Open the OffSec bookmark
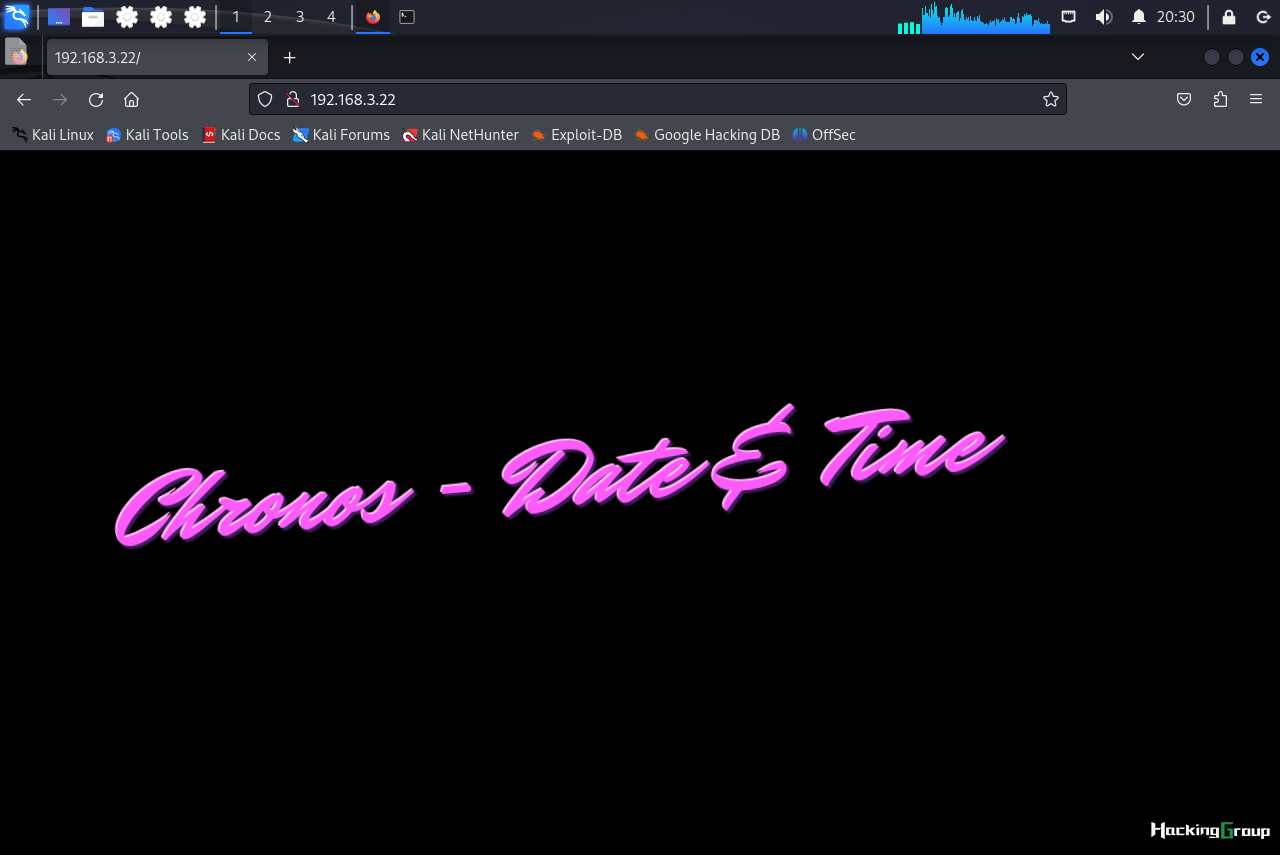1280x855 pixels. click(x=824, y=135)
